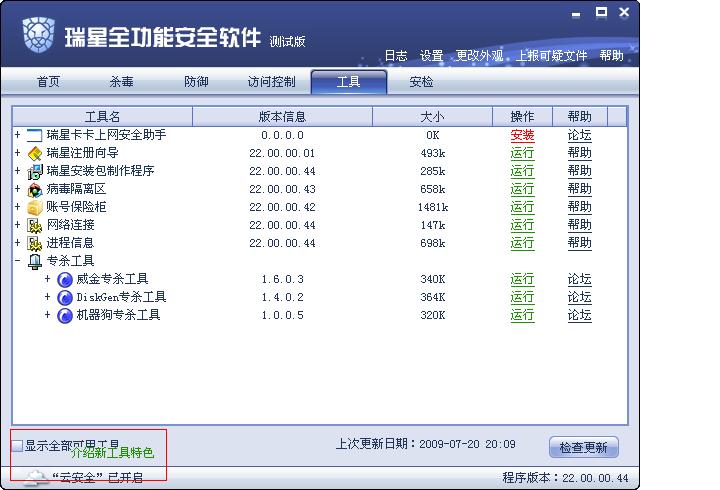Expand the 机器狗专杀工具 entry

47,315
